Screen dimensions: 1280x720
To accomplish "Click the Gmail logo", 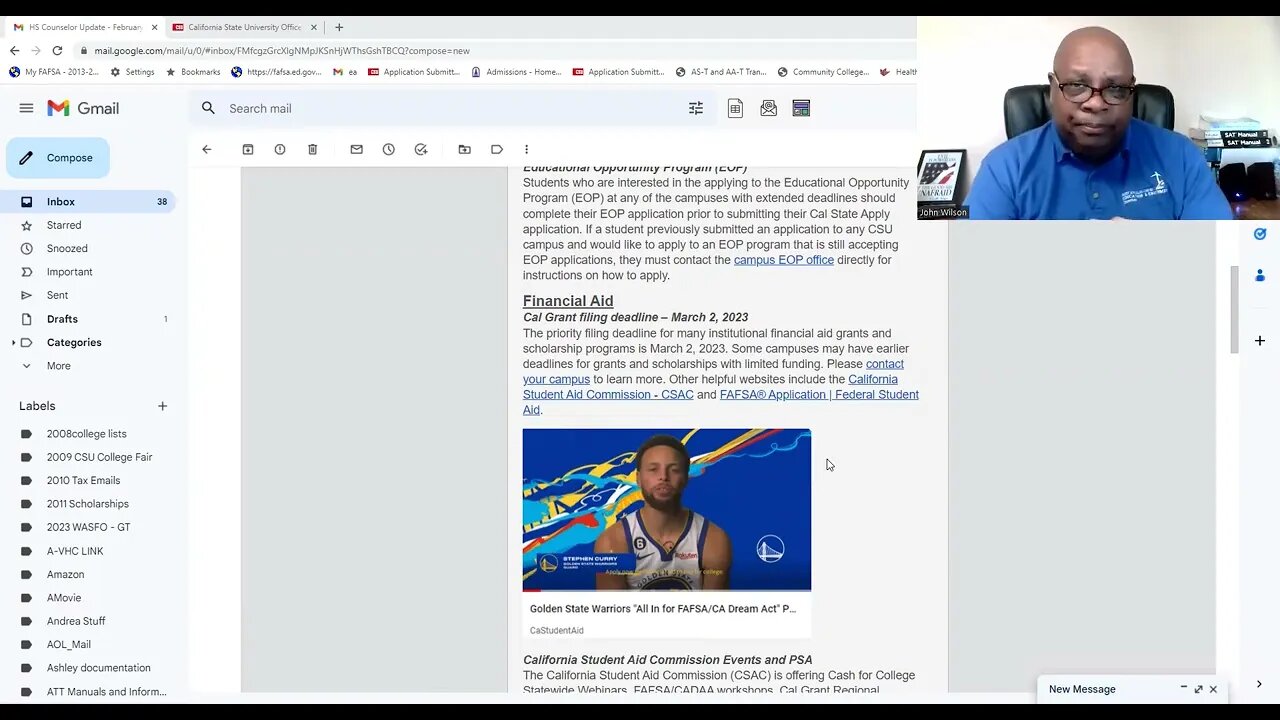I will coord(84,108).
